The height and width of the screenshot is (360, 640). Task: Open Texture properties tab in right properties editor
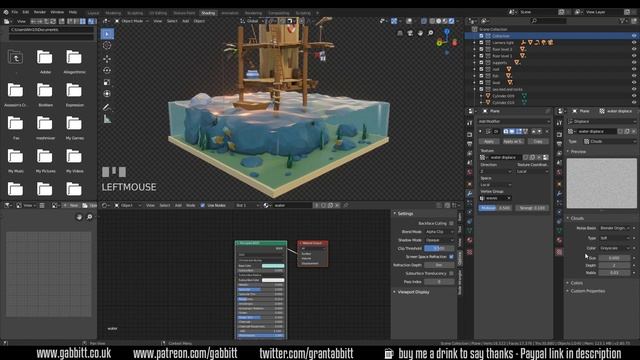coord(559,252)
